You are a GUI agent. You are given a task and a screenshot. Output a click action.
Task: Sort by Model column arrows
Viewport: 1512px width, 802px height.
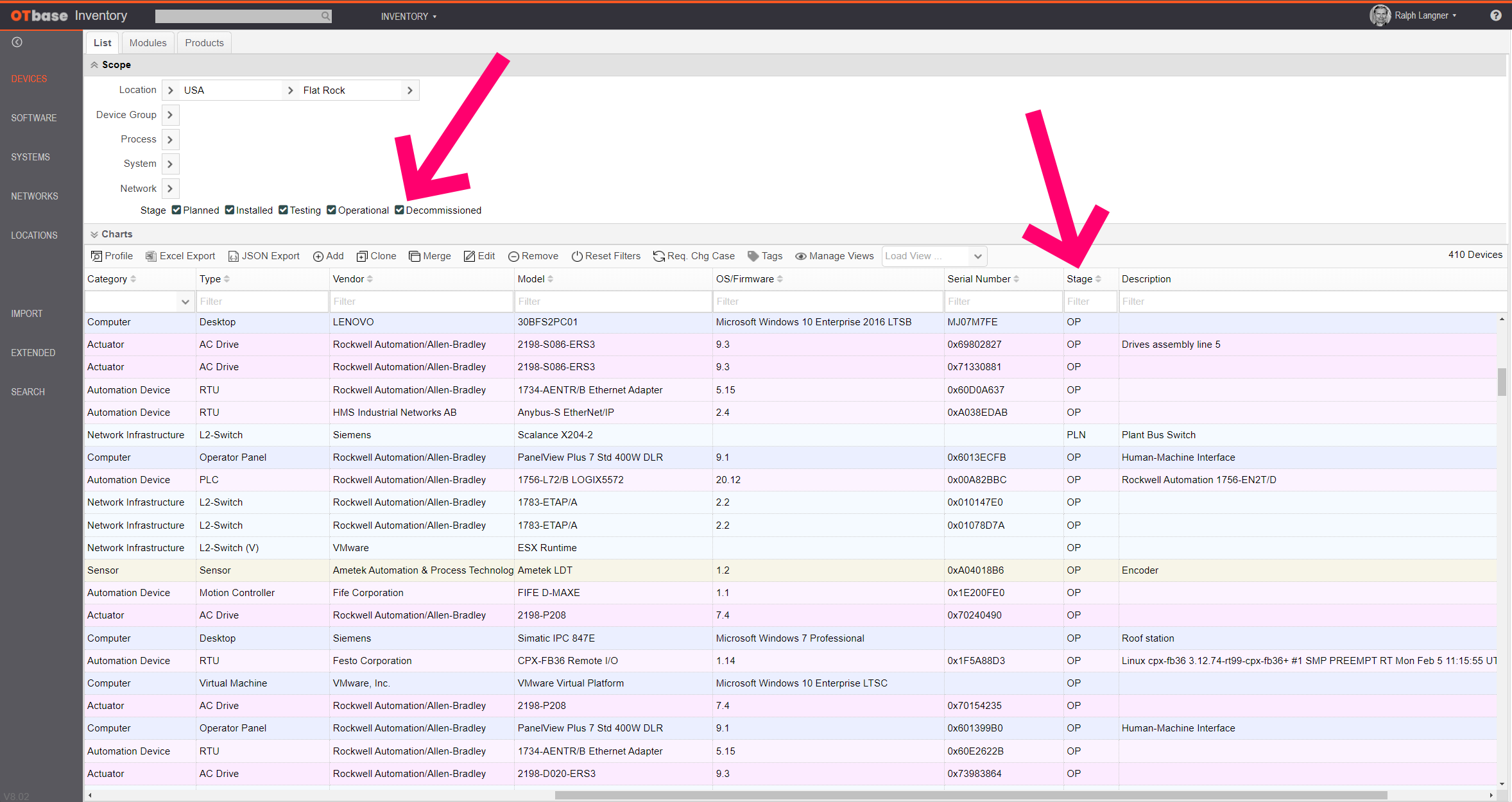(550, 279)
